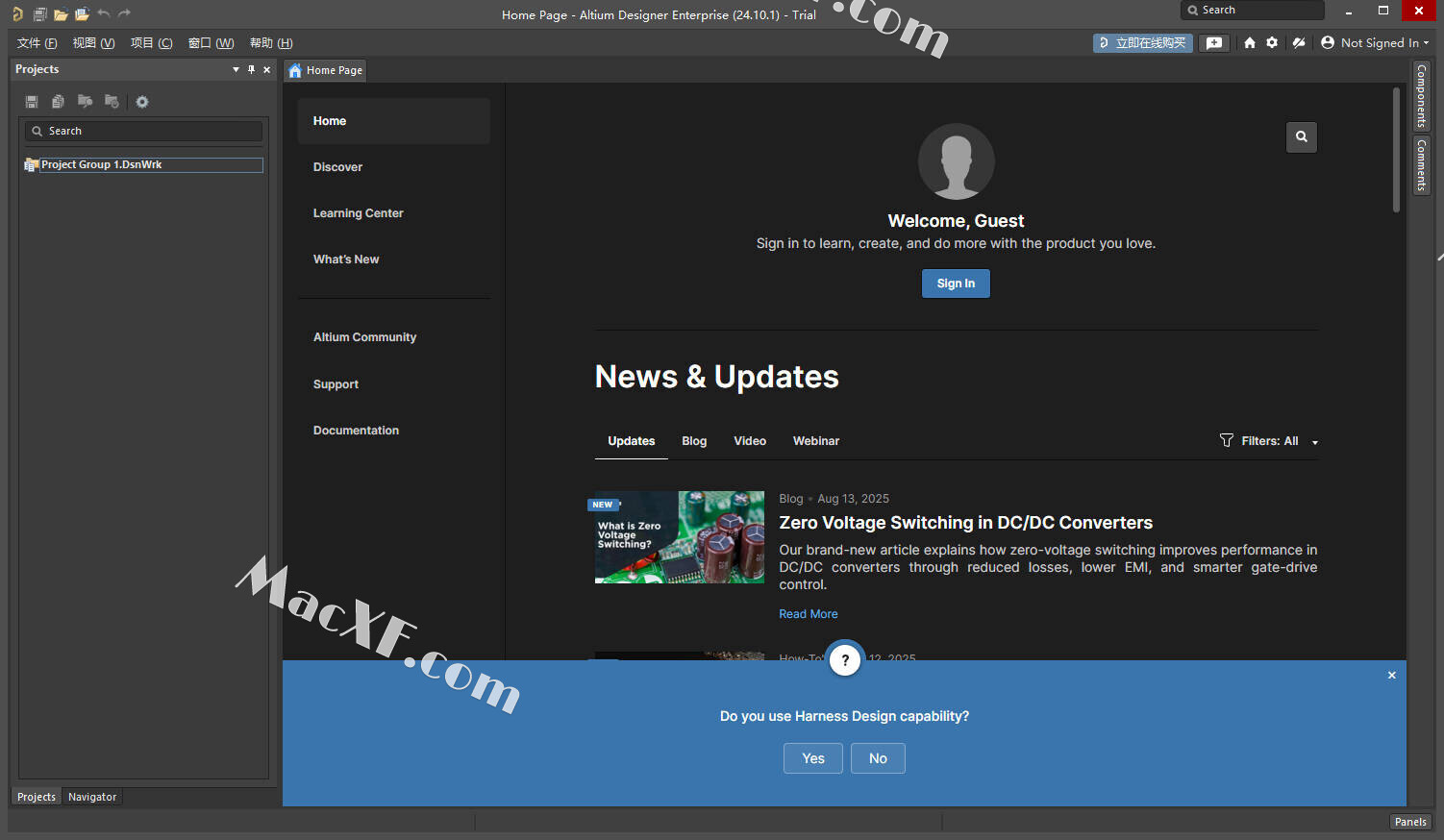Click the Undo arrow in title bar
This screenshot has height=840, width=1444.
103,13
